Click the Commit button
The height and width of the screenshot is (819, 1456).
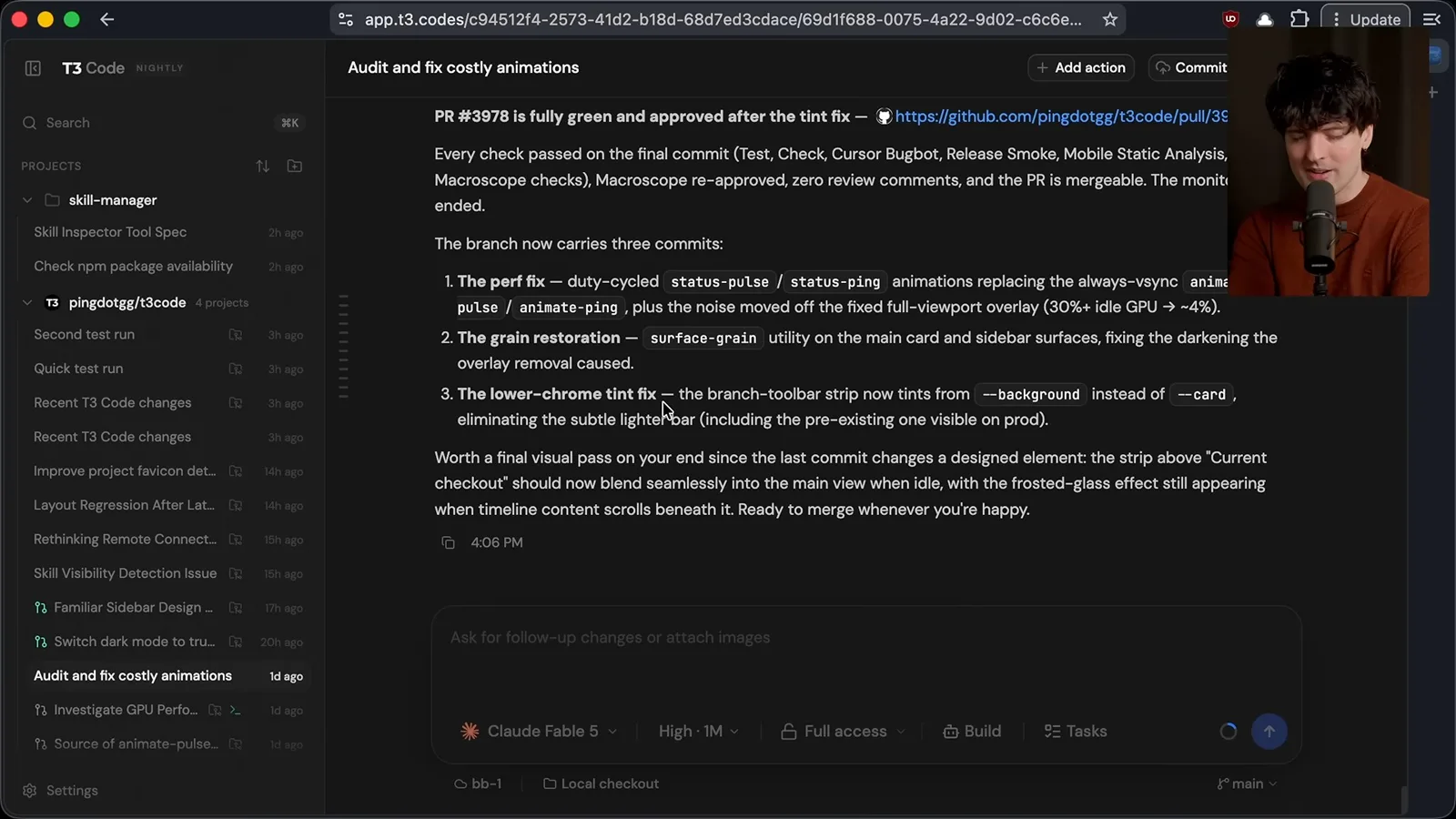point(1191,68)
